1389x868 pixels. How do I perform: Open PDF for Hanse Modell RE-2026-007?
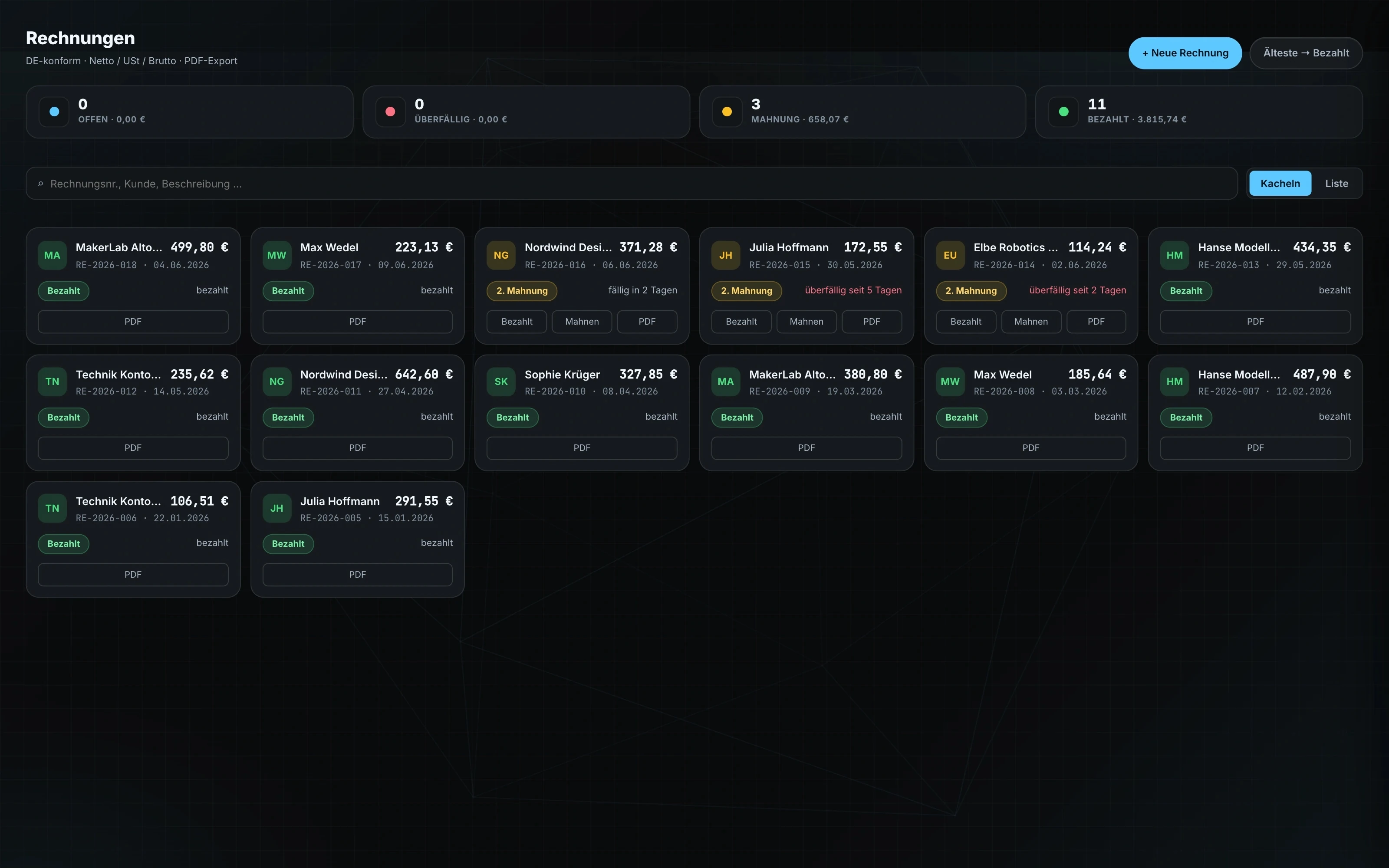click(1255, 448)
